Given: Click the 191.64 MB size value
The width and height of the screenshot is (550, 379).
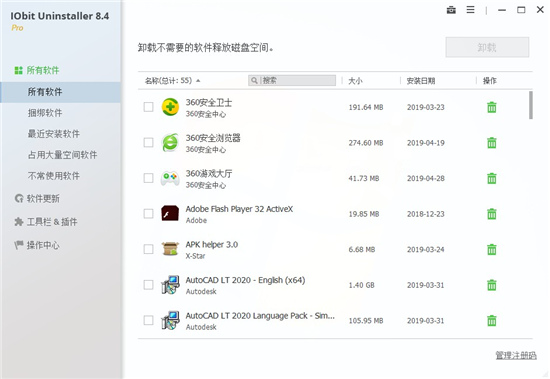Looking at the screenshot, I should tap(366, 107).
